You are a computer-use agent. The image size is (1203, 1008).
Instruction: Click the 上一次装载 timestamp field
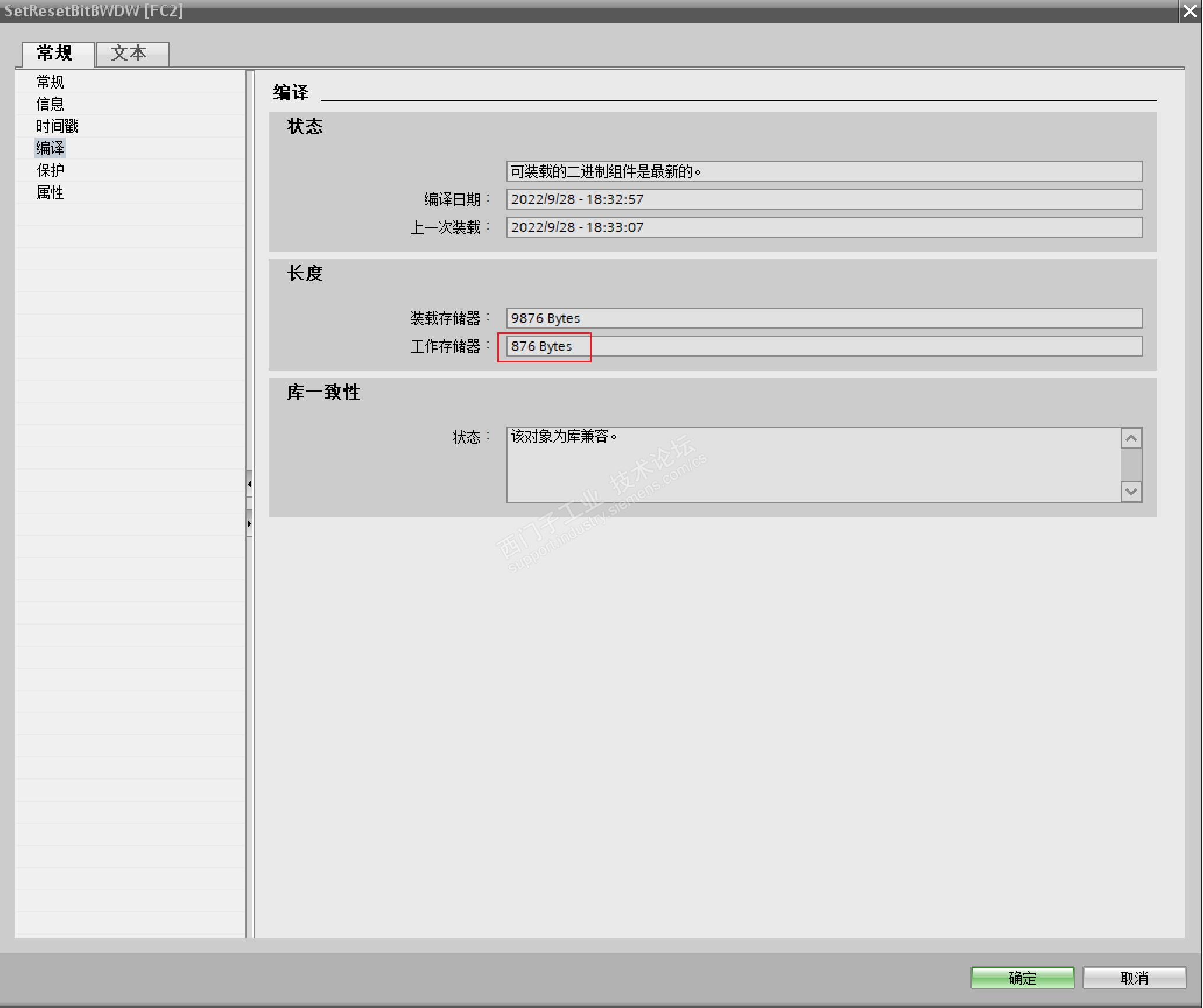tap(823, 227)
